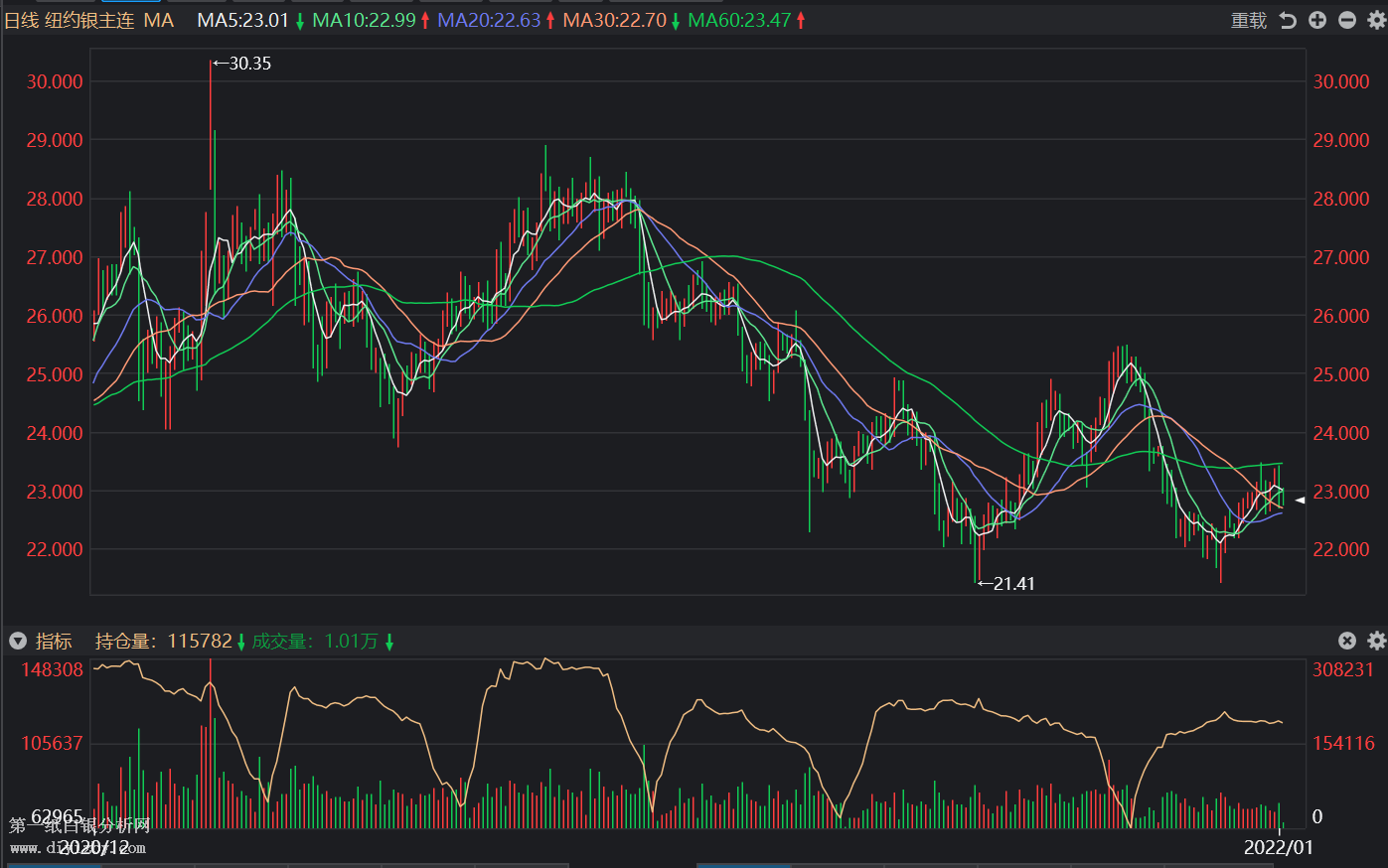1388x868 pixels.
Task: Select the 纽约银主连 contract name
Action: (89, 20)
